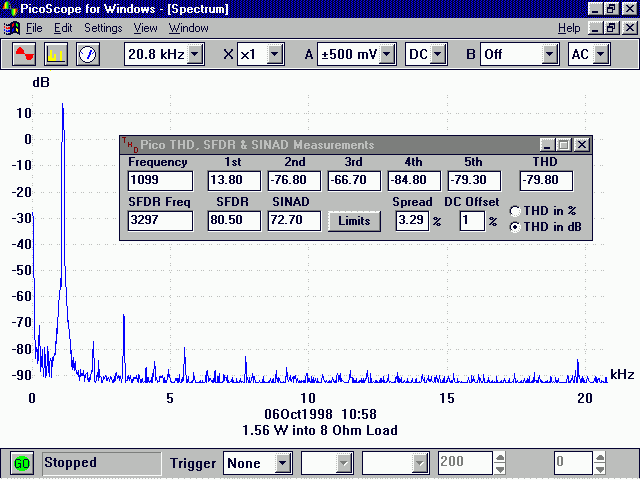Open the spectrum analyser view icon
Image resolution: width=640 pixels, height=480 pixels.
pyautogui.click(x=56, y=54)
